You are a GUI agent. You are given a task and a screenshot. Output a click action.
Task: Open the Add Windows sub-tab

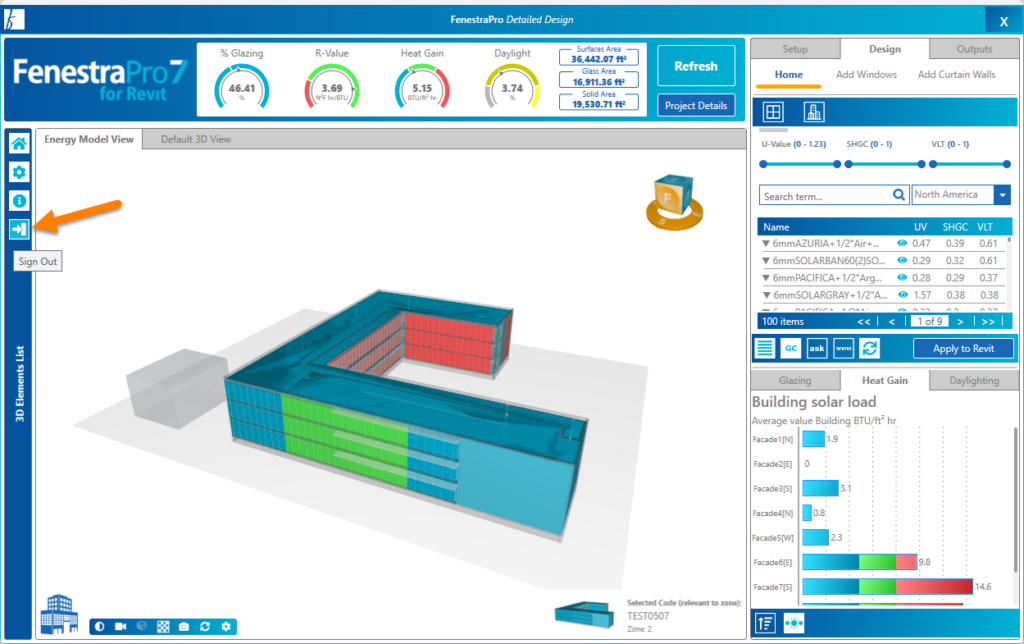click(x=866, y=74)
